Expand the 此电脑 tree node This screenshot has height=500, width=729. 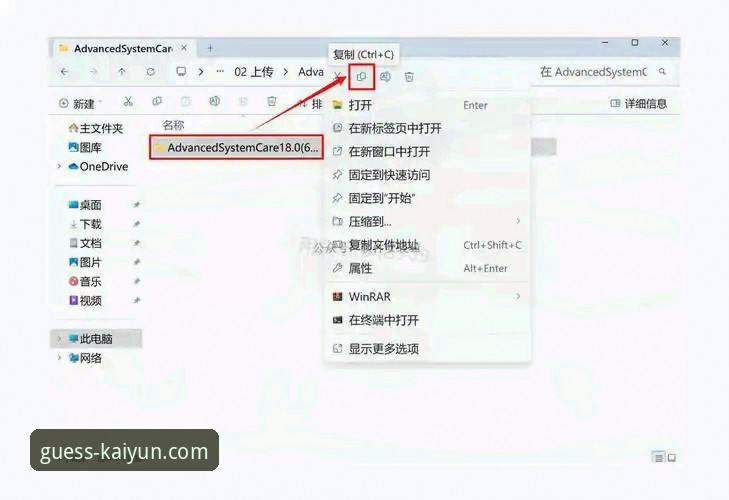(x=59, y=339)
